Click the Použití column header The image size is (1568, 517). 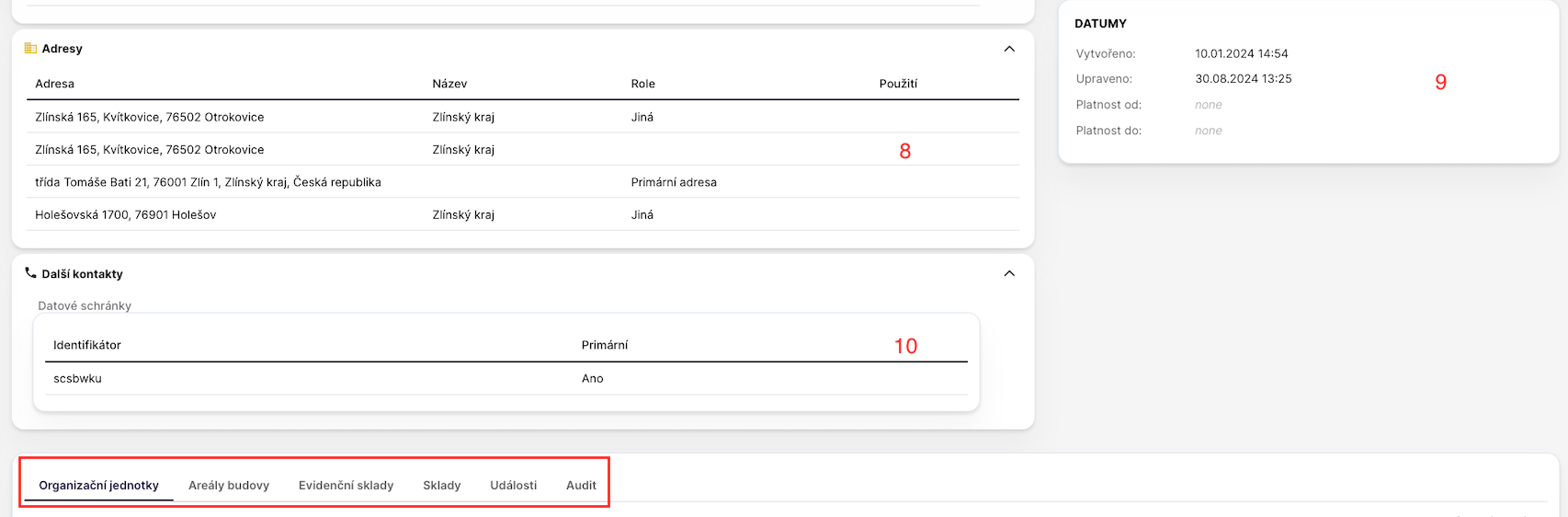pyautogui.click(x=898, y=84)
